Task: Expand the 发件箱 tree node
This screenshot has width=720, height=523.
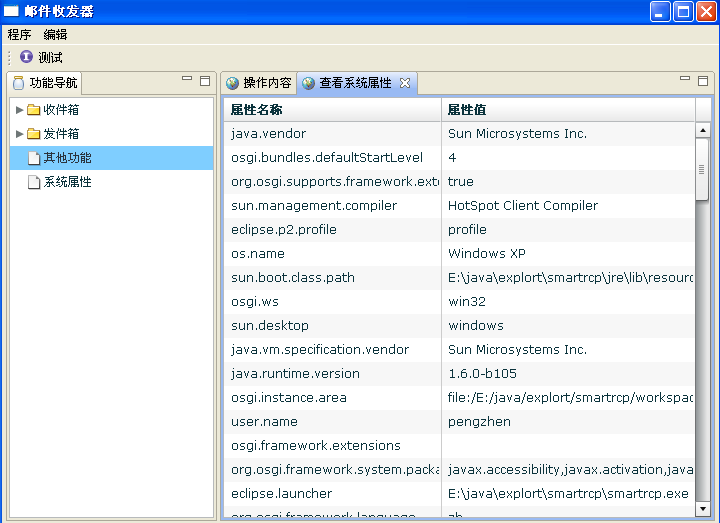Action: [19, 134]
